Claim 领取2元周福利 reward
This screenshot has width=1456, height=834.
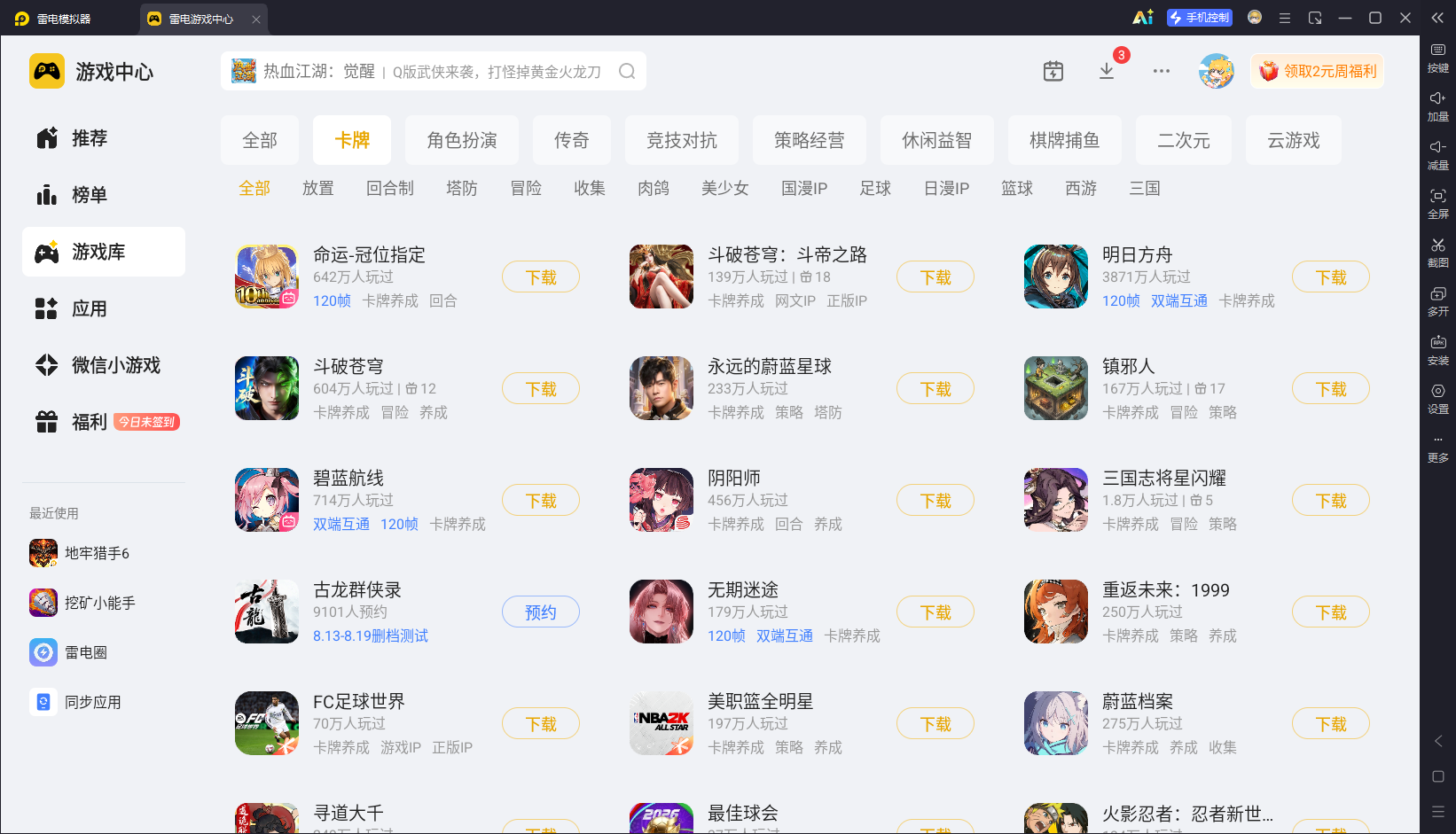click(x=1318, y=71)
